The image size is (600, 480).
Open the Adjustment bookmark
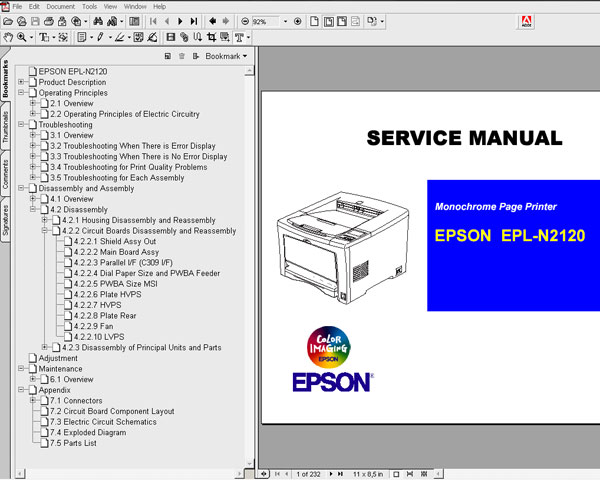click(x=58, y=358)
